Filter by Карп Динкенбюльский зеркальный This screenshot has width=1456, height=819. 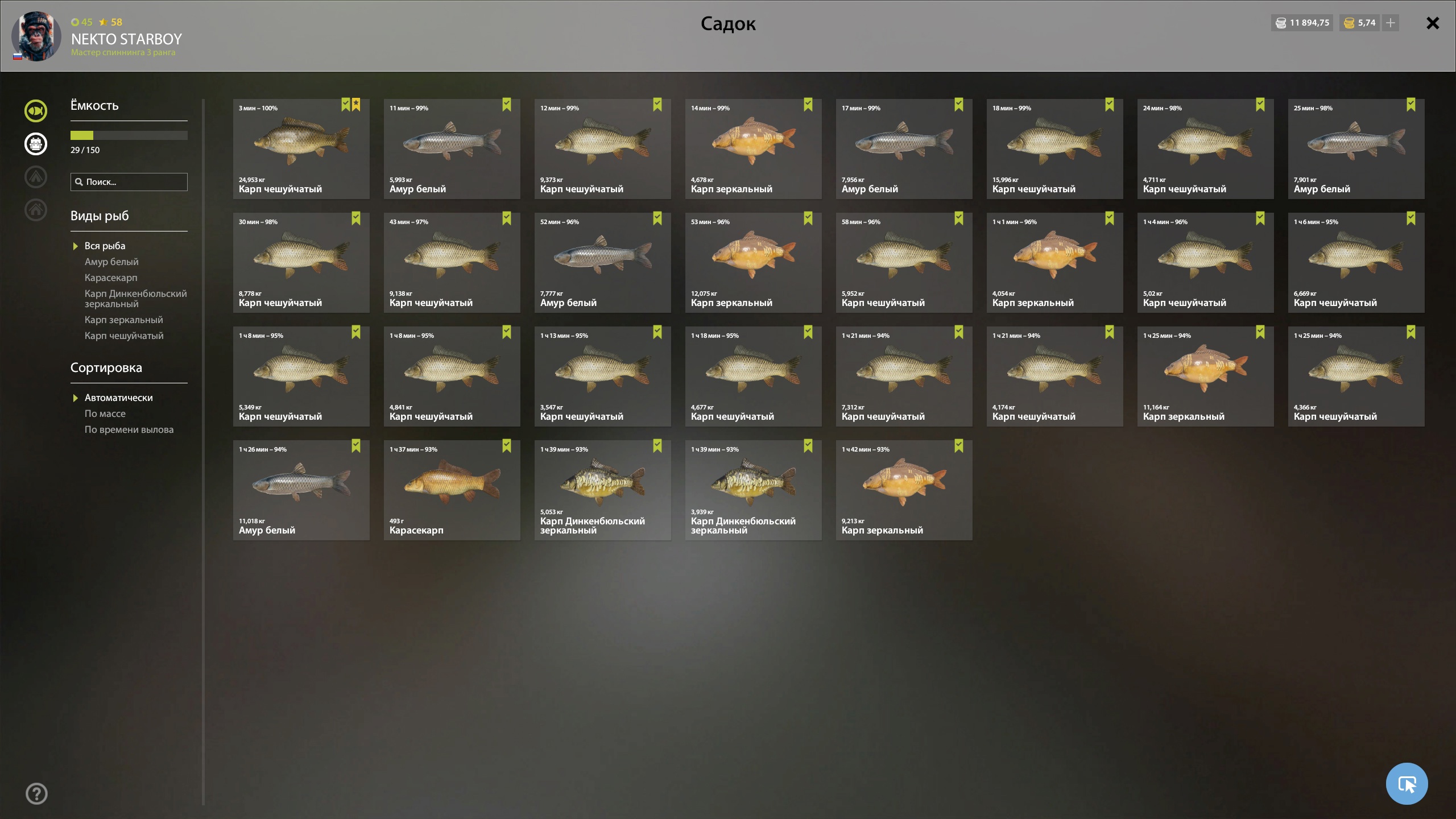[135, 299]
